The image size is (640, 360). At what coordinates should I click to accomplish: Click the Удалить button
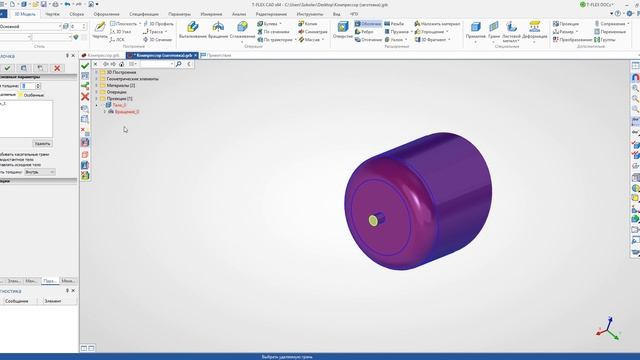pyautogui.click(x=42, y=144)
